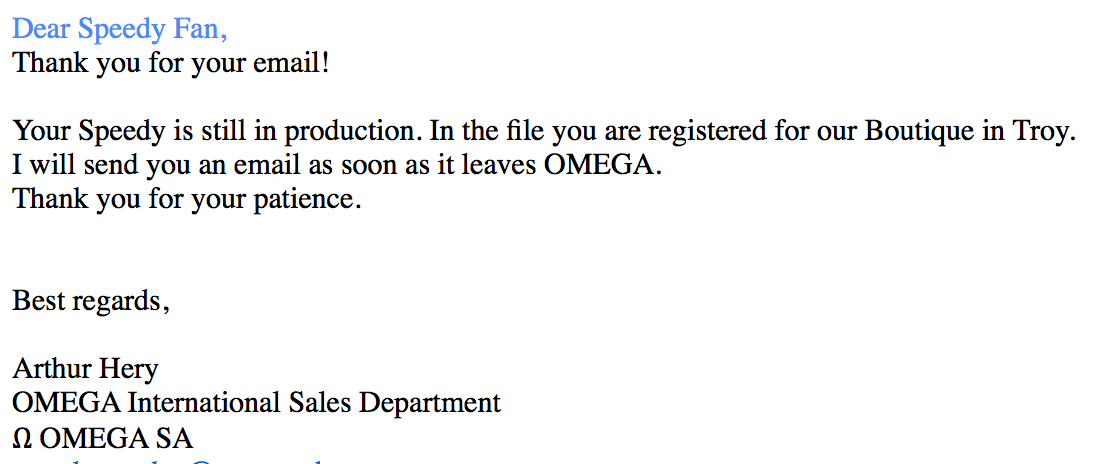The image size is (1104, 464).
Task: Click the blue "Dear Speedy Fan," greeting
Action: (x=120, y=29)
